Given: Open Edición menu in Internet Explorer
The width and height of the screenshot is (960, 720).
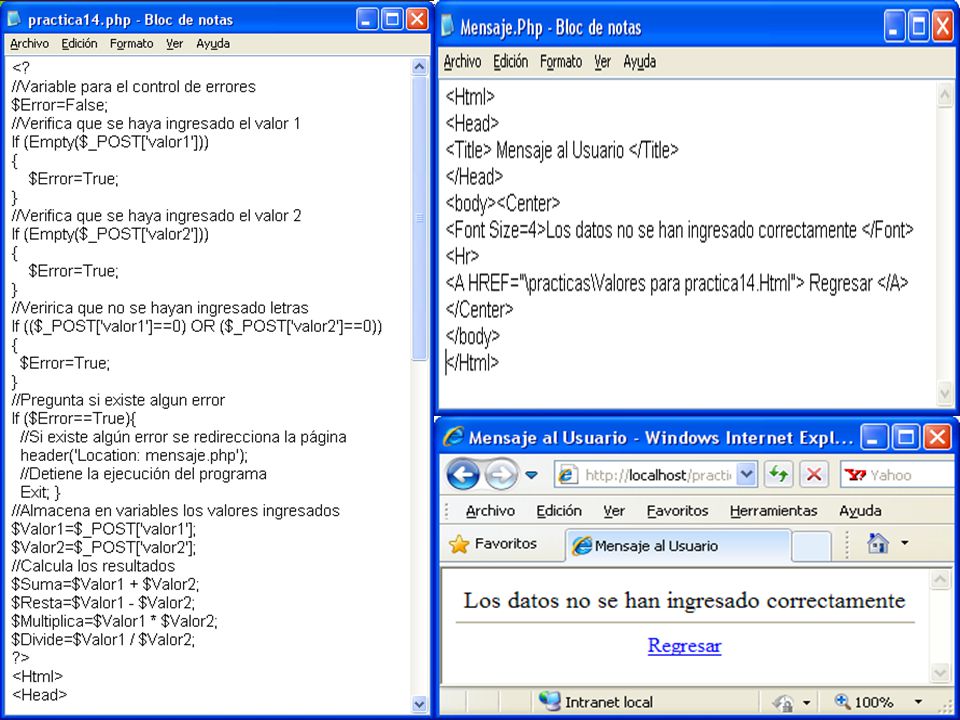Looking at the screenshot, I should coord(558,511).
